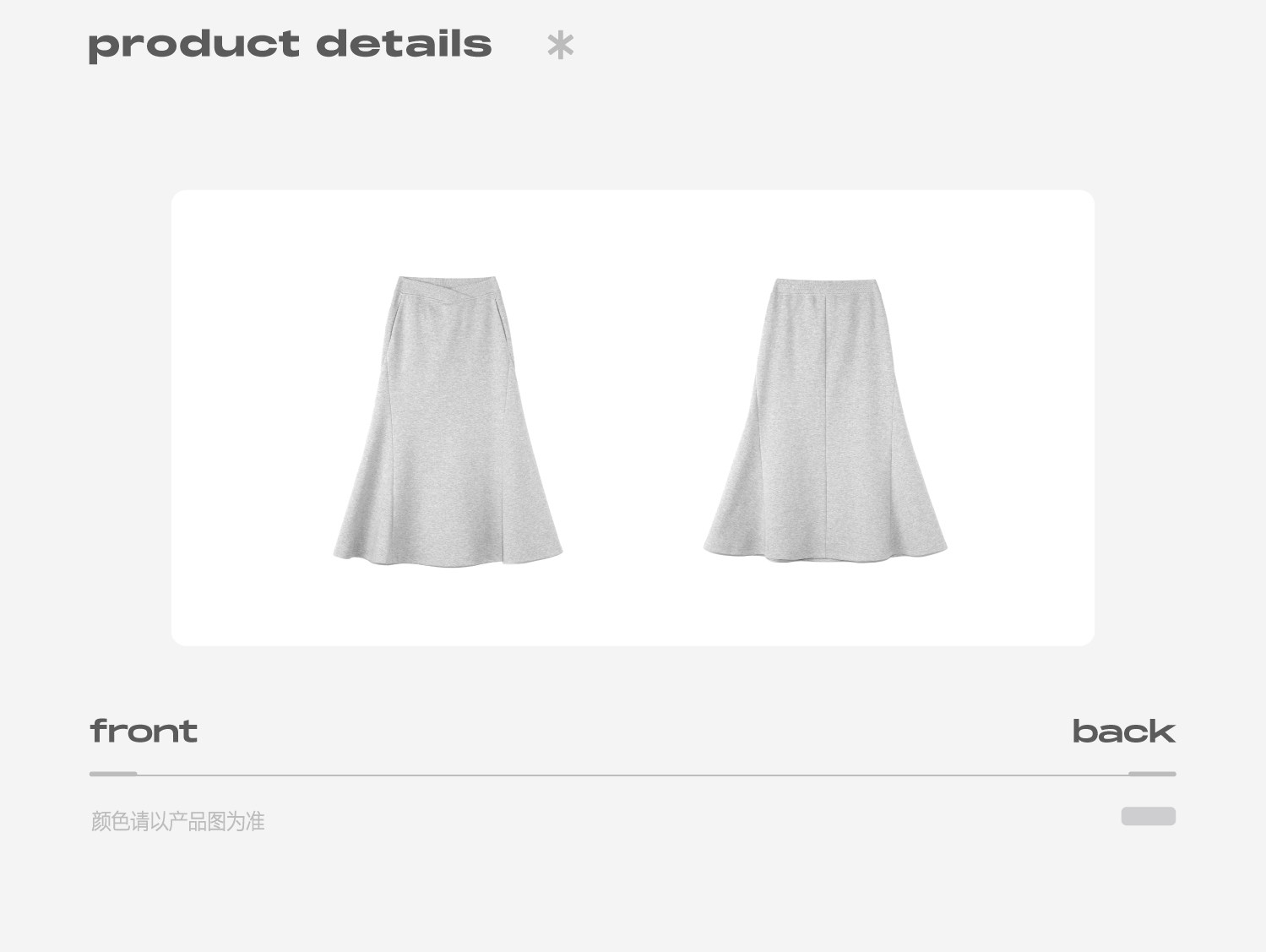Click the center seam on the back skirt

(824, 422)
